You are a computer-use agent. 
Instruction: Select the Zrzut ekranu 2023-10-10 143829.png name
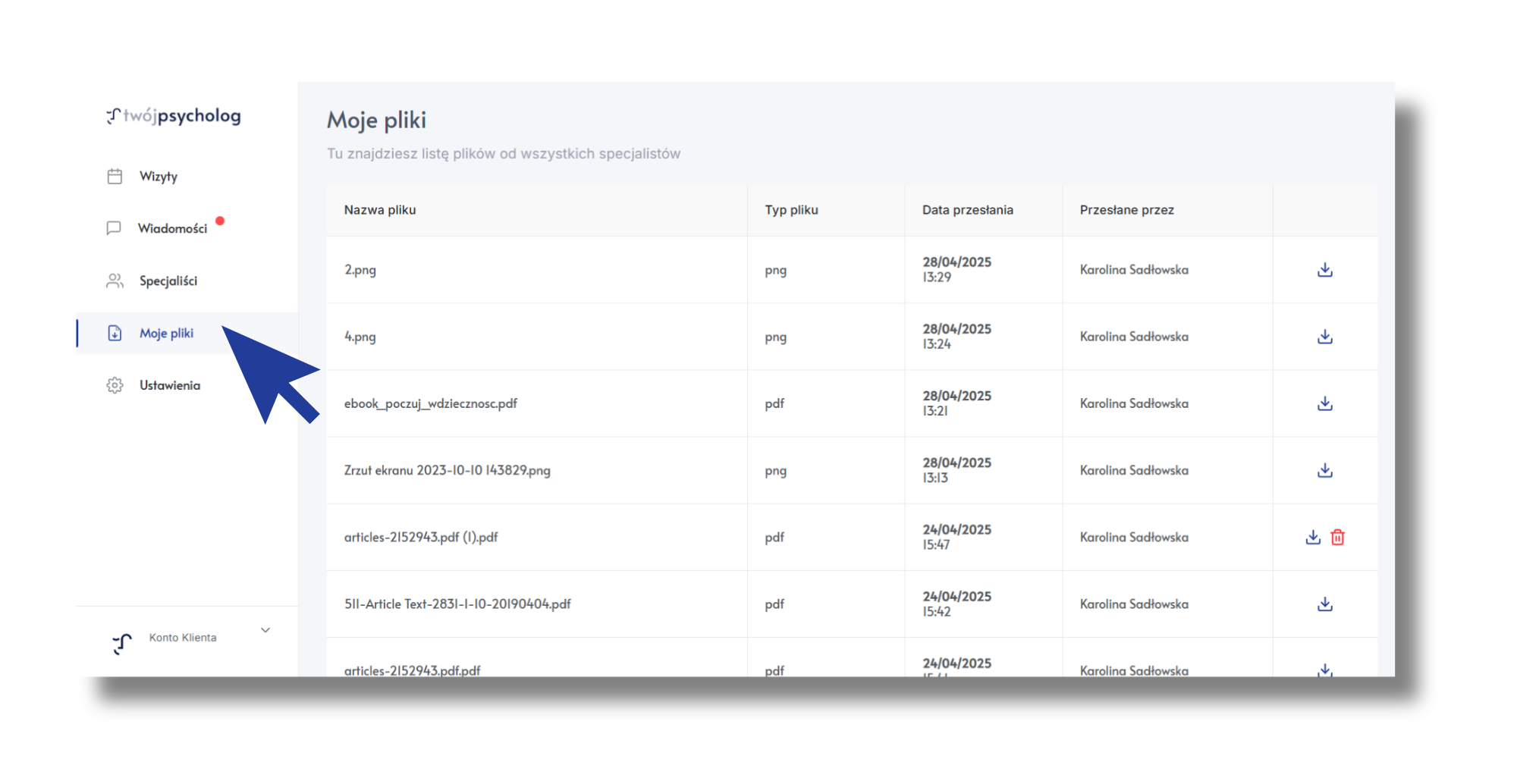click(448, 470)
